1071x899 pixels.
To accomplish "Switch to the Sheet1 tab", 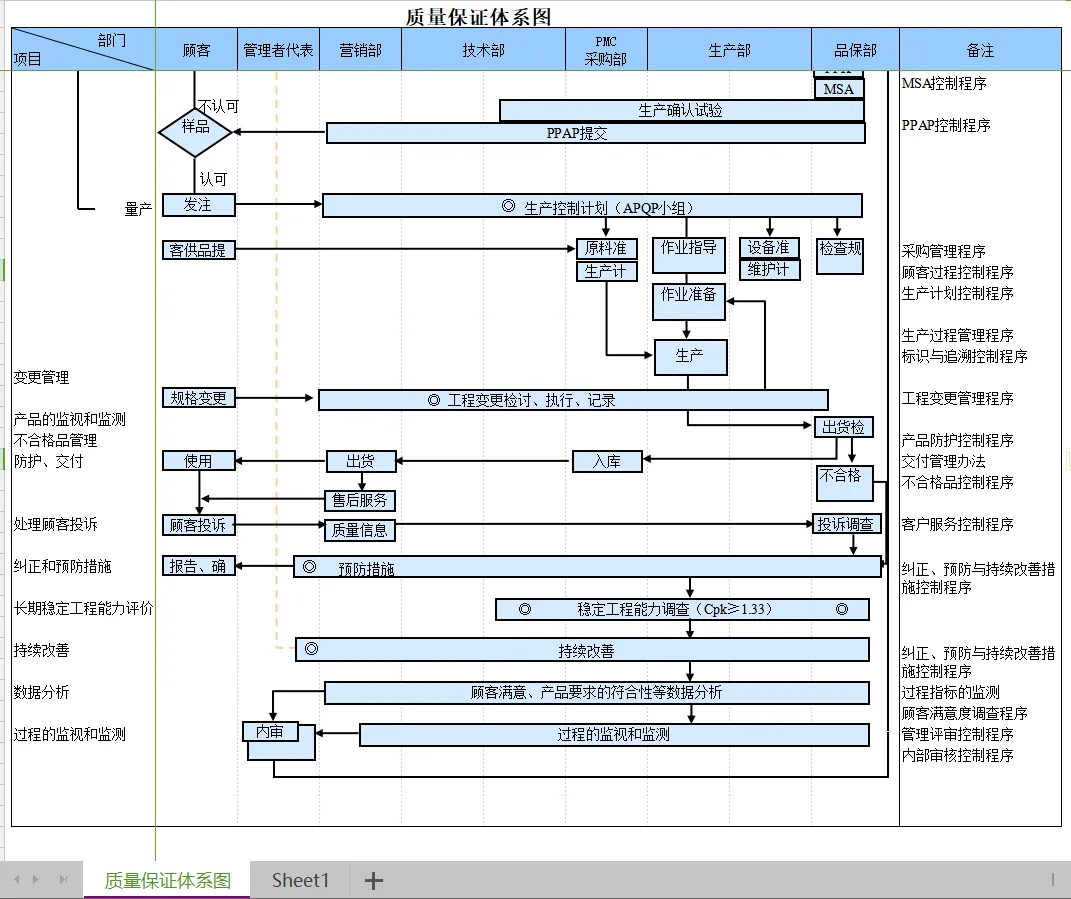I will 300,880.
